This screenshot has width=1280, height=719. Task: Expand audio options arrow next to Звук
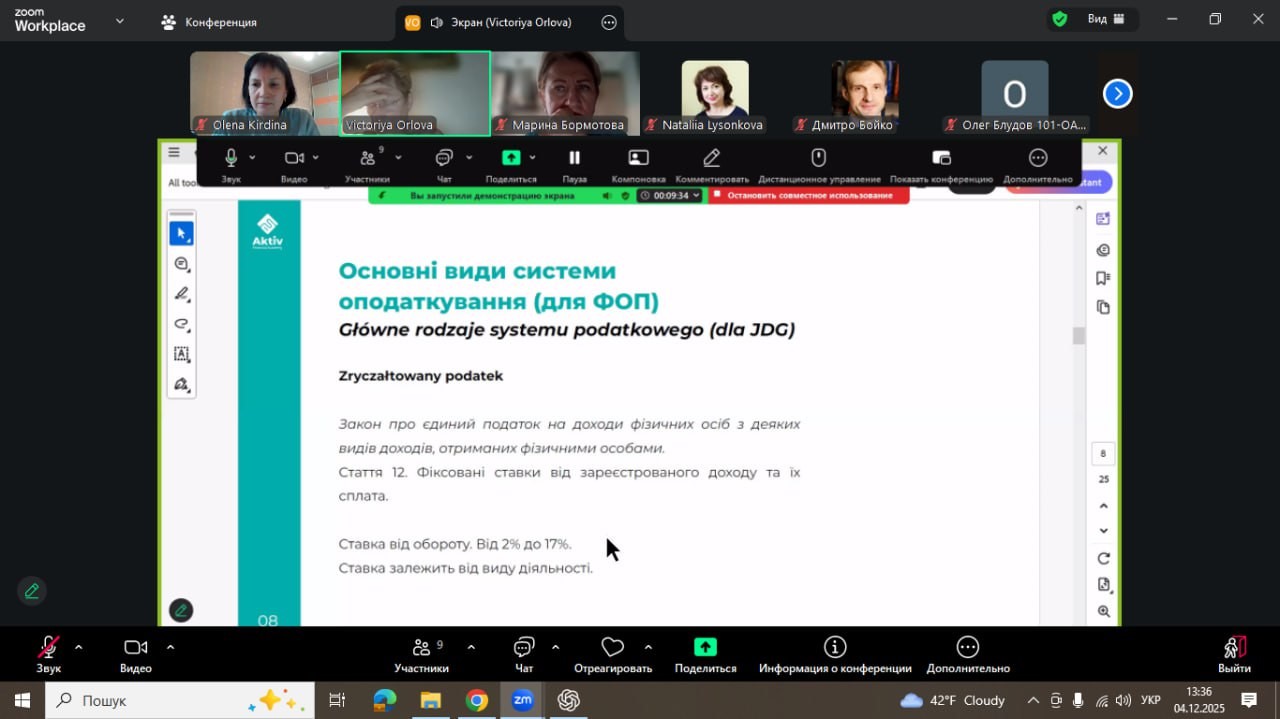(79, 647)
